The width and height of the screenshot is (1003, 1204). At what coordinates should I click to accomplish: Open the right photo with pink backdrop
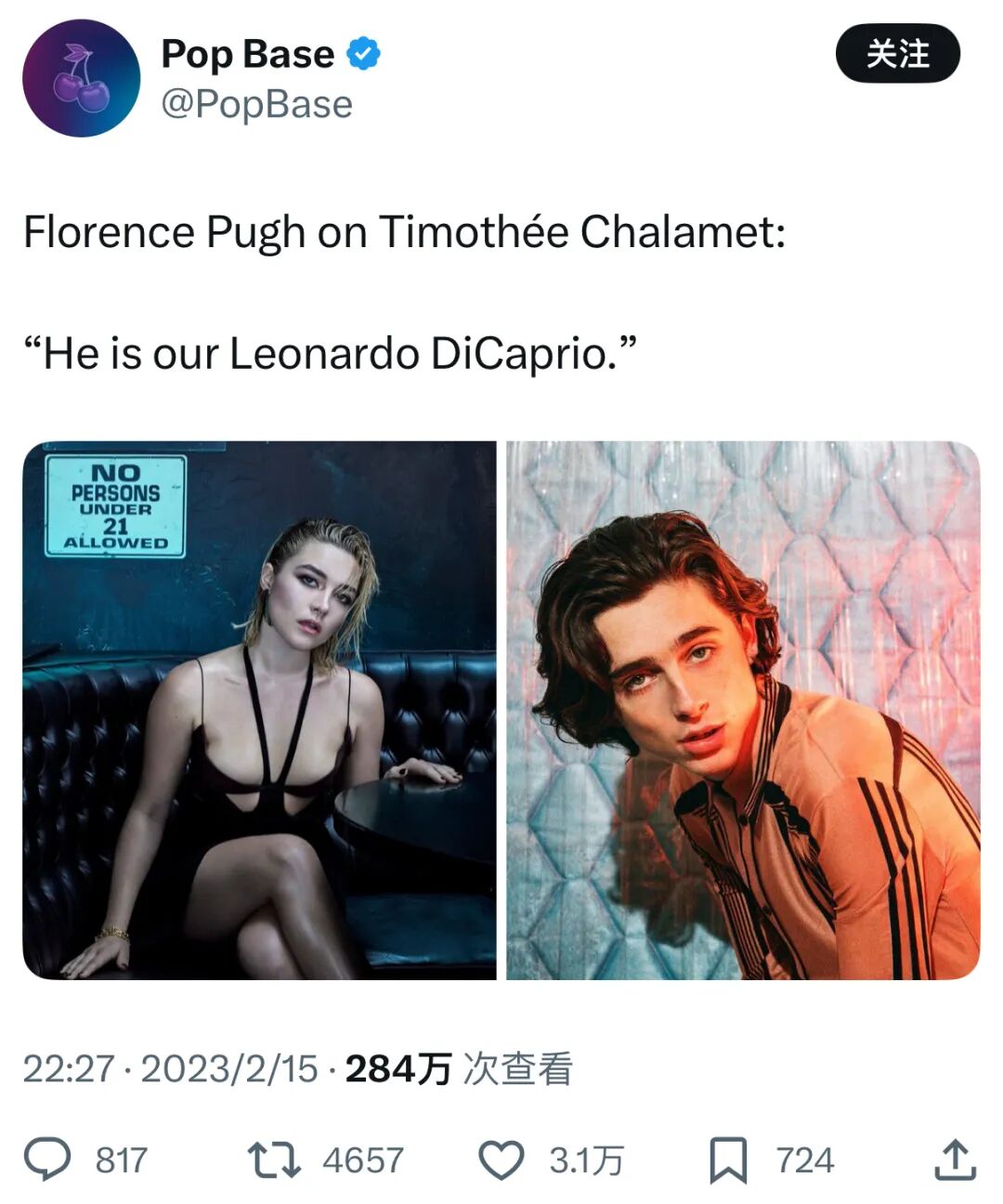(x=743, y=710)
